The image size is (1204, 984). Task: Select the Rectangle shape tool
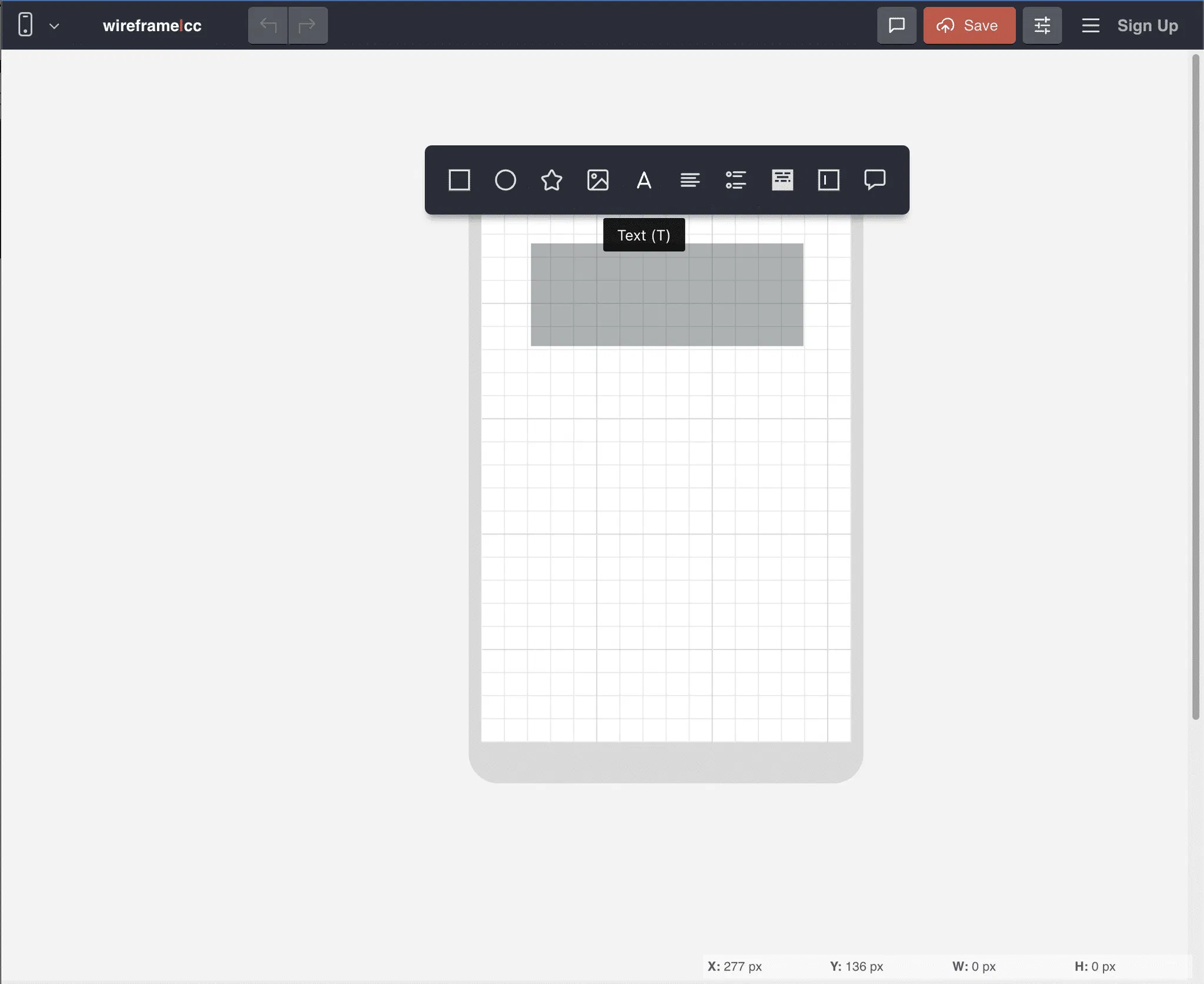tap(459, 180)
